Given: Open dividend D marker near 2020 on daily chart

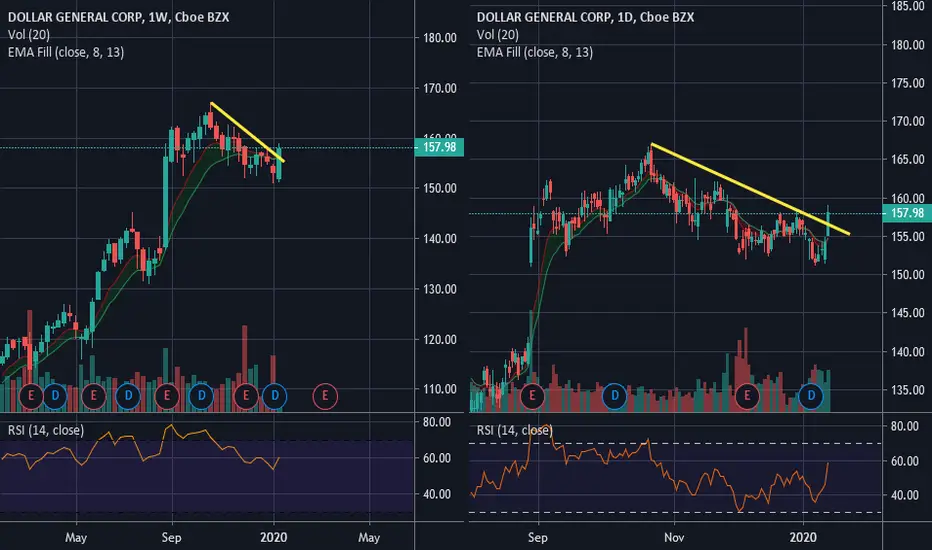Looking at the screenshot, I should 811,396.
